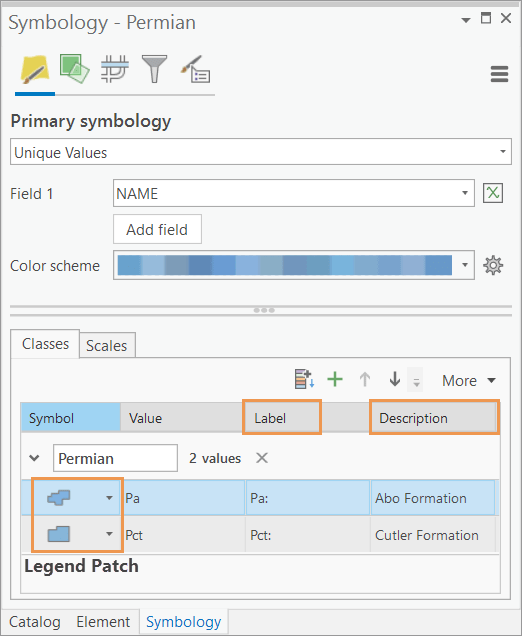522x636 pixels.
Task: Open the Pa symbol dropdown arrow
Action: click(109, 498)
